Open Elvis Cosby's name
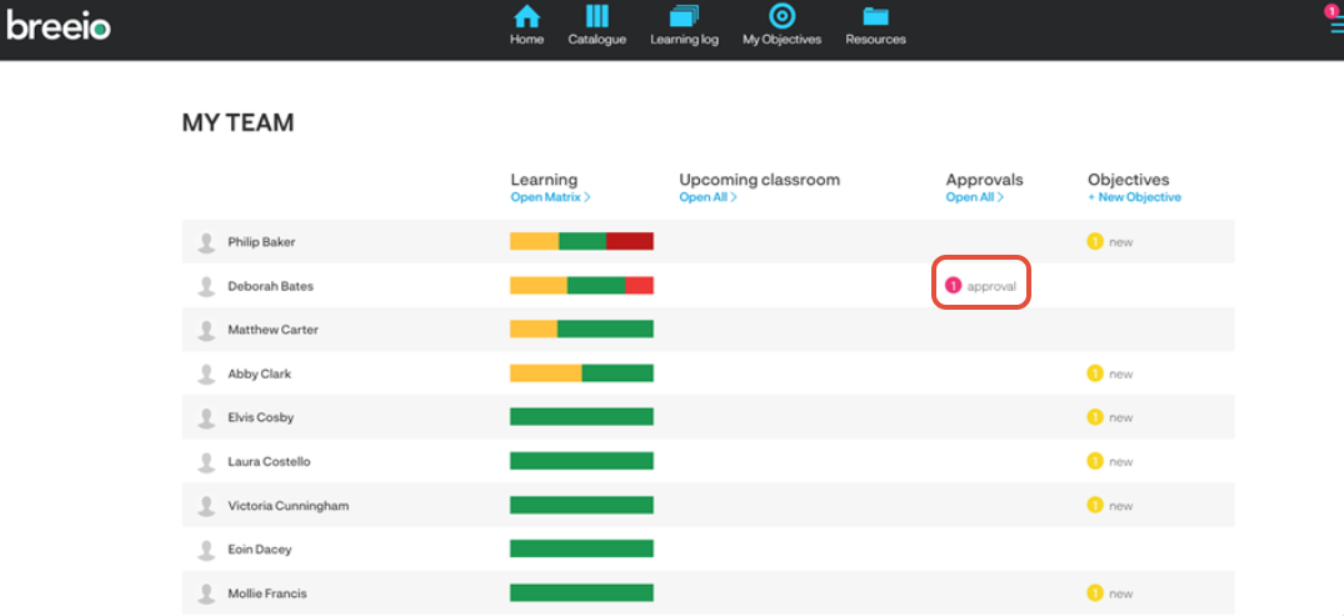The width and height of the screenshot is (1344, 616). (260, 418)
